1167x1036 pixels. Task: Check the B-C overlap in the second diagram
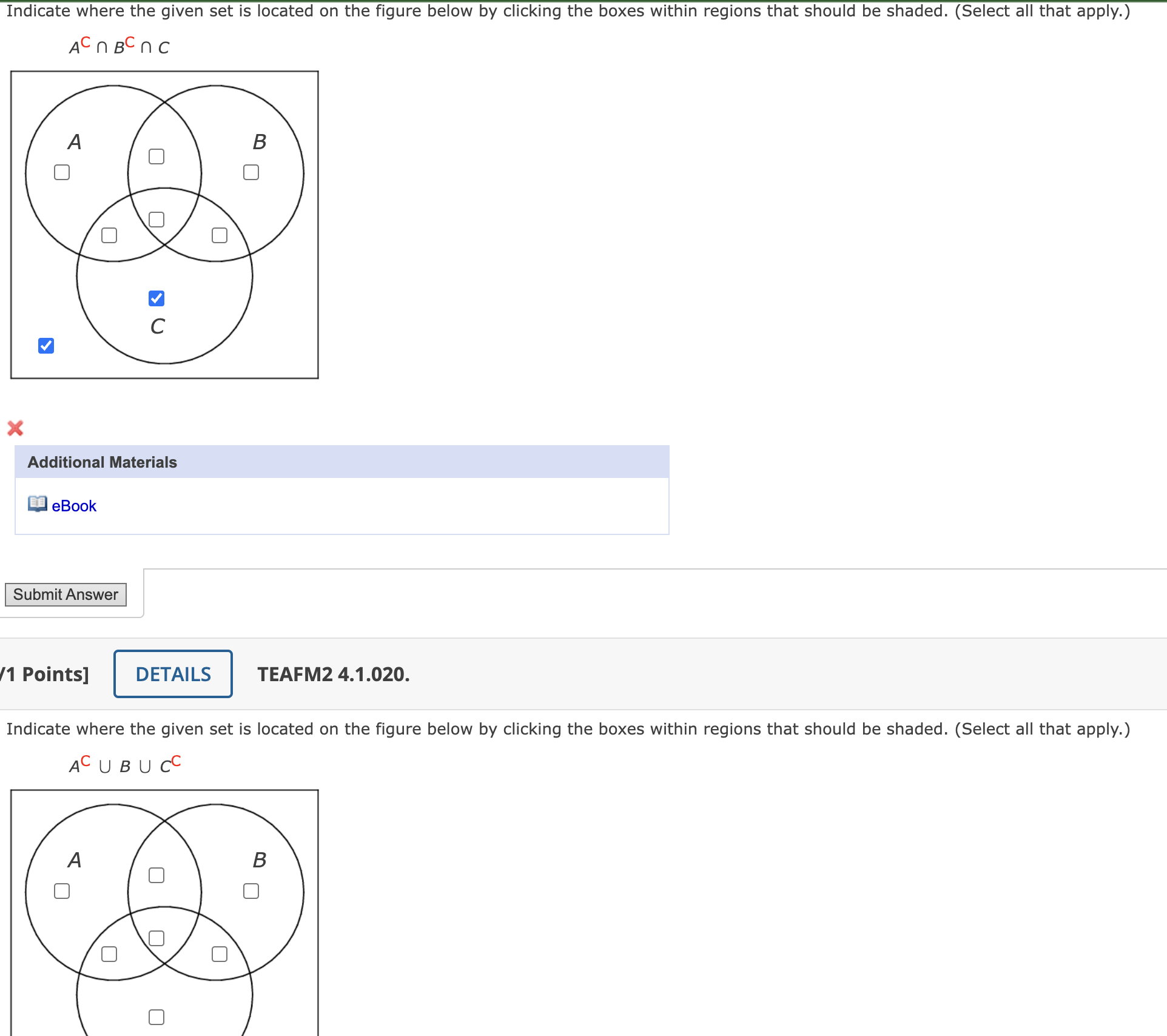(x=219, y=954)
